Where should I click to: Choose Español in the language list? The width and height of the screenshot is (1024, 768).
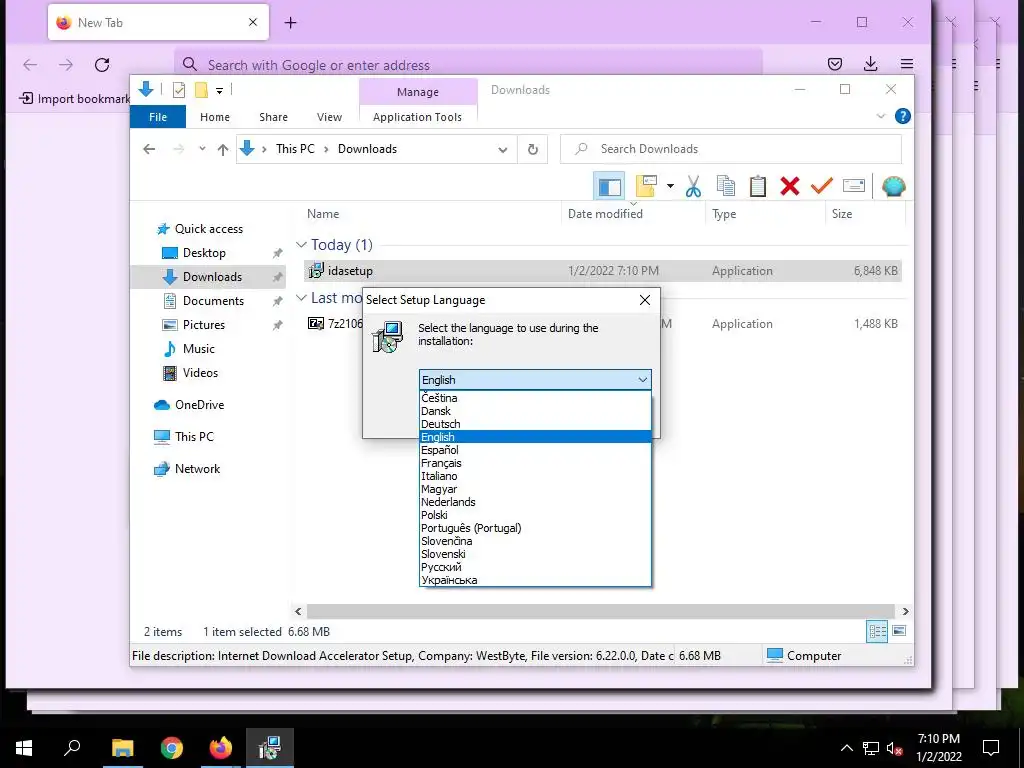(x=536, y=450)
